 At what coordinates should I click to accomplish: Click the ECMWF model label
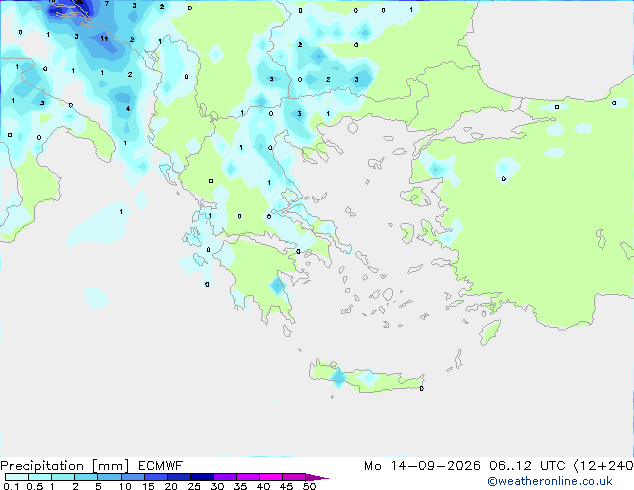click(x=161, y=466)
